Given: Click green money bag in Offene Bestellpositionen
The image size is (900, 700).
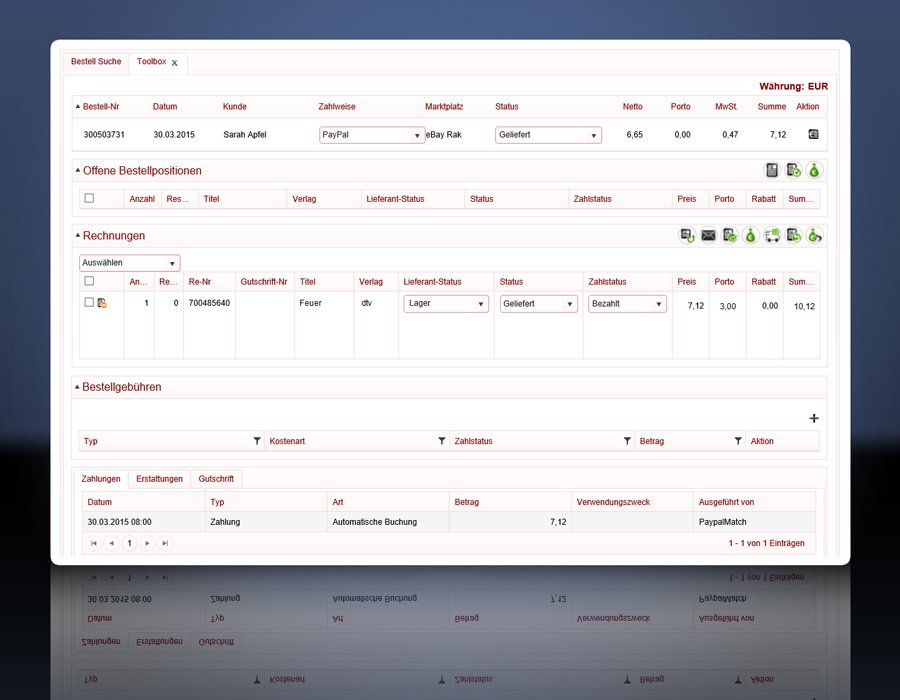Looking at the screenshot, I should 814,170.
